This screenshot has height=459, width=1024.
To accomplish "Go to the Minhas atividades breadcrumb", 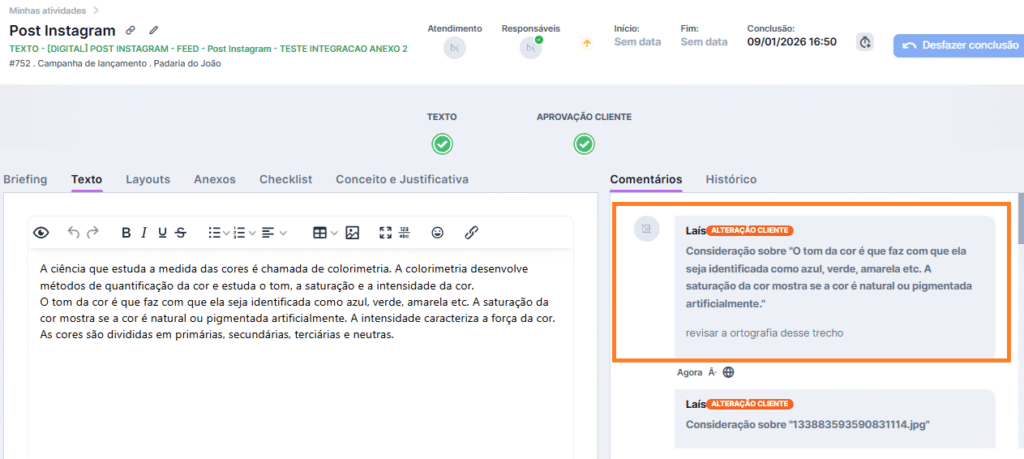I will point(46,9).
